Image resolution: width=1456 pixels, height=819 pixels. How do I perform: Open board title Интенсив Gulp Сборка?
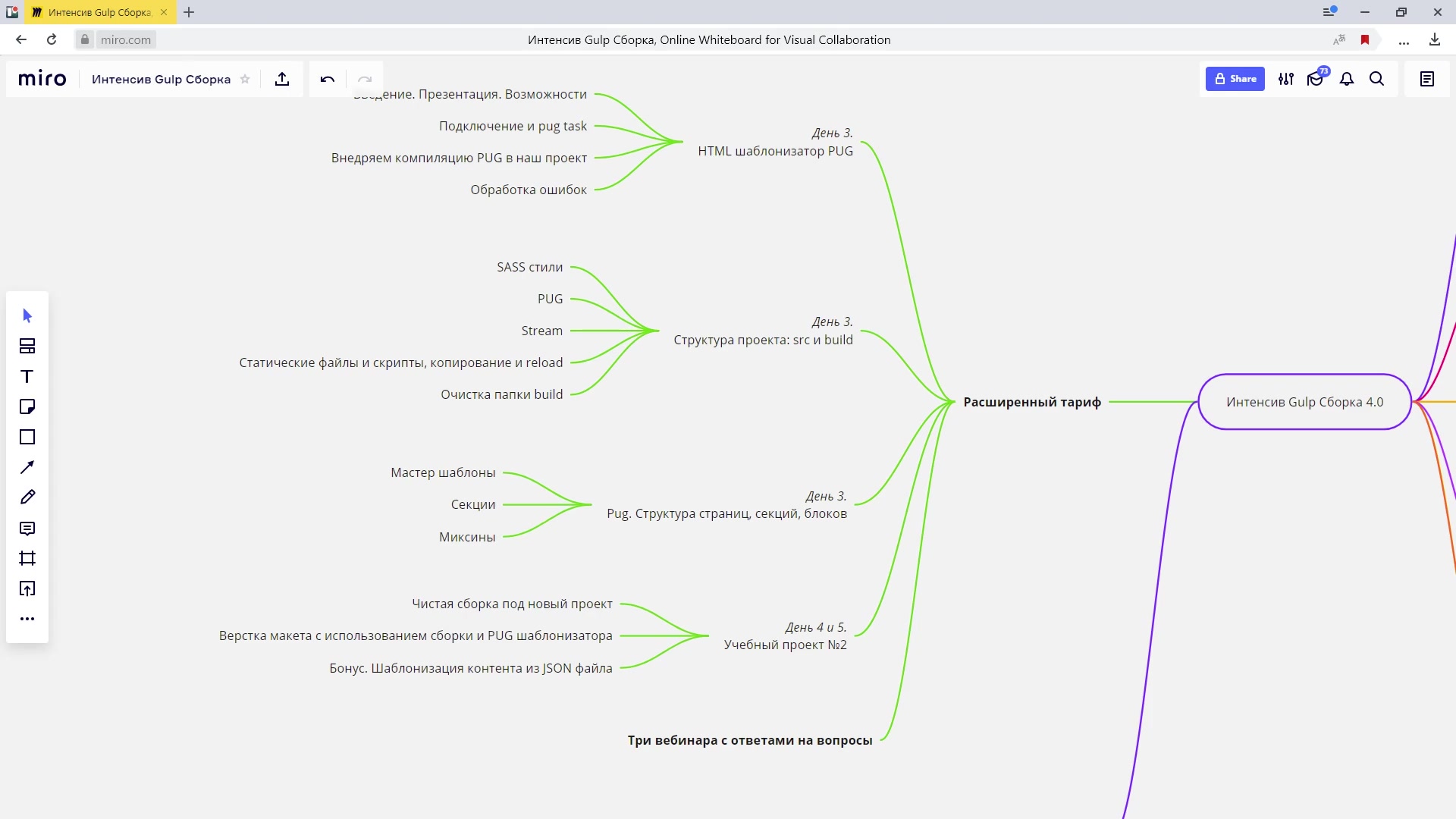[161, 79]
